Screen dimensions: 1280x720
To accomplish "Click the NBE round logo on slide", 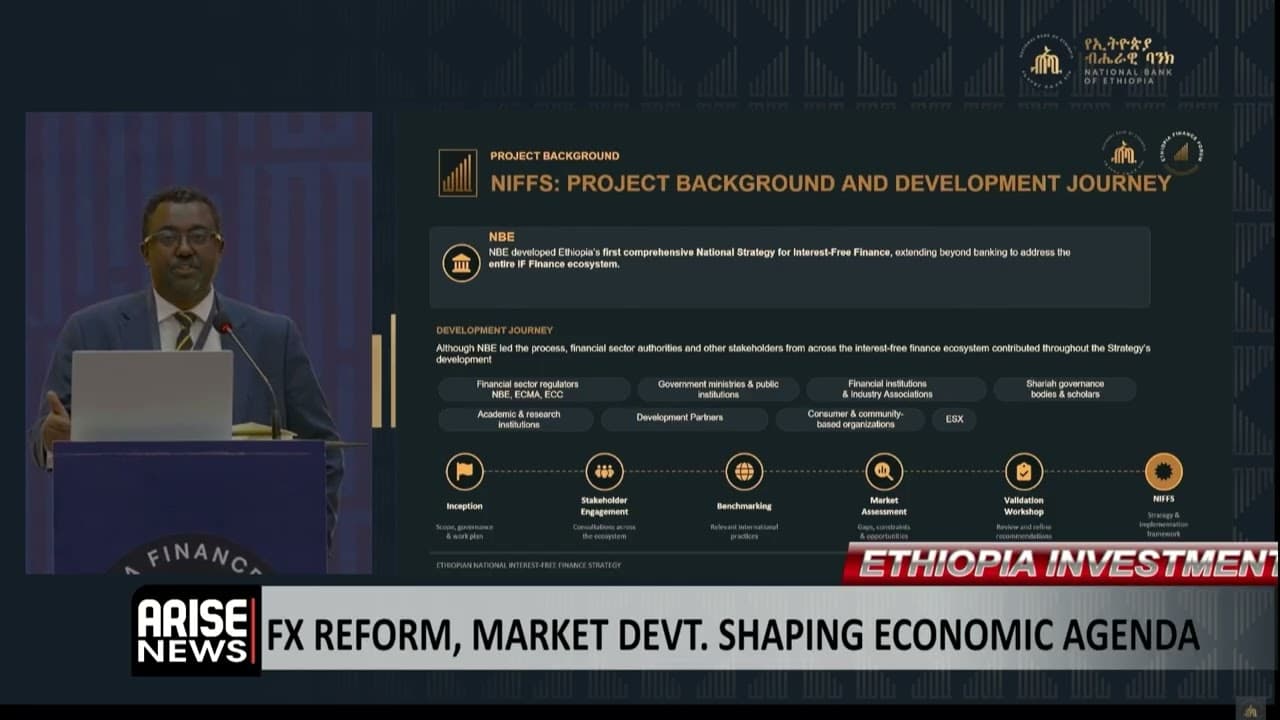I will coord(1123,152).
